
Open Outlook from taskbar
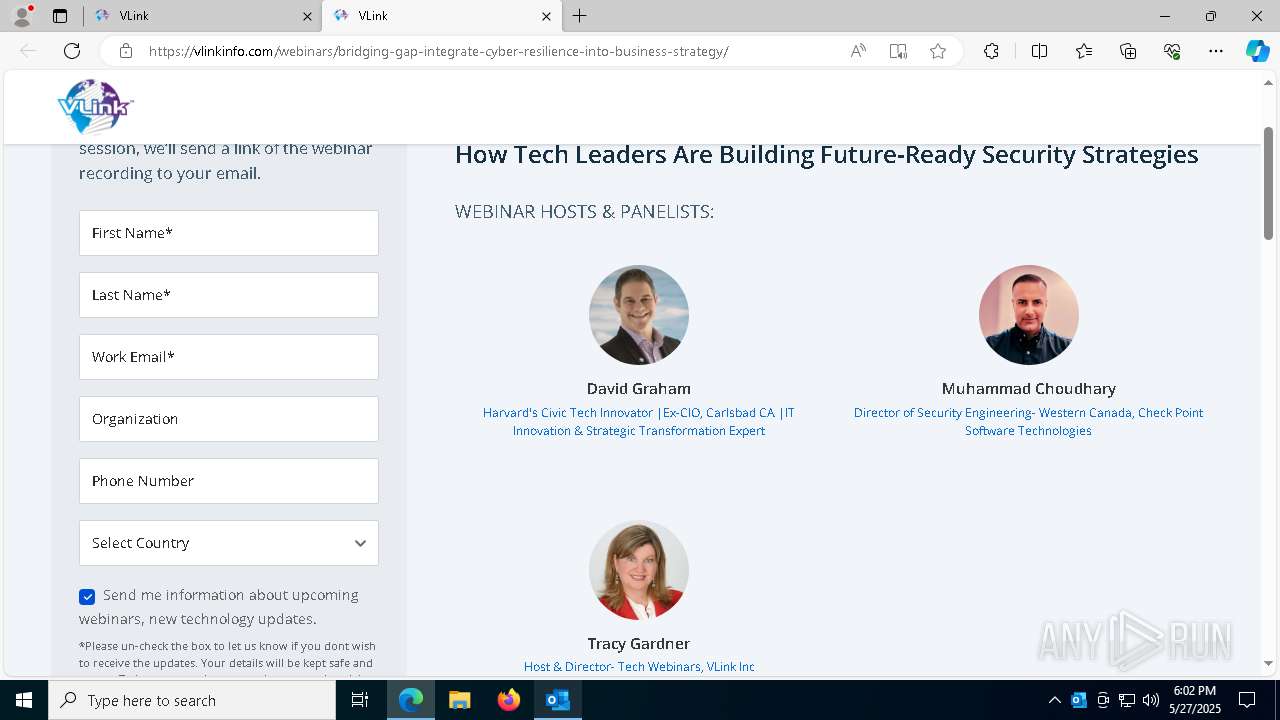(x=557, y=700)
